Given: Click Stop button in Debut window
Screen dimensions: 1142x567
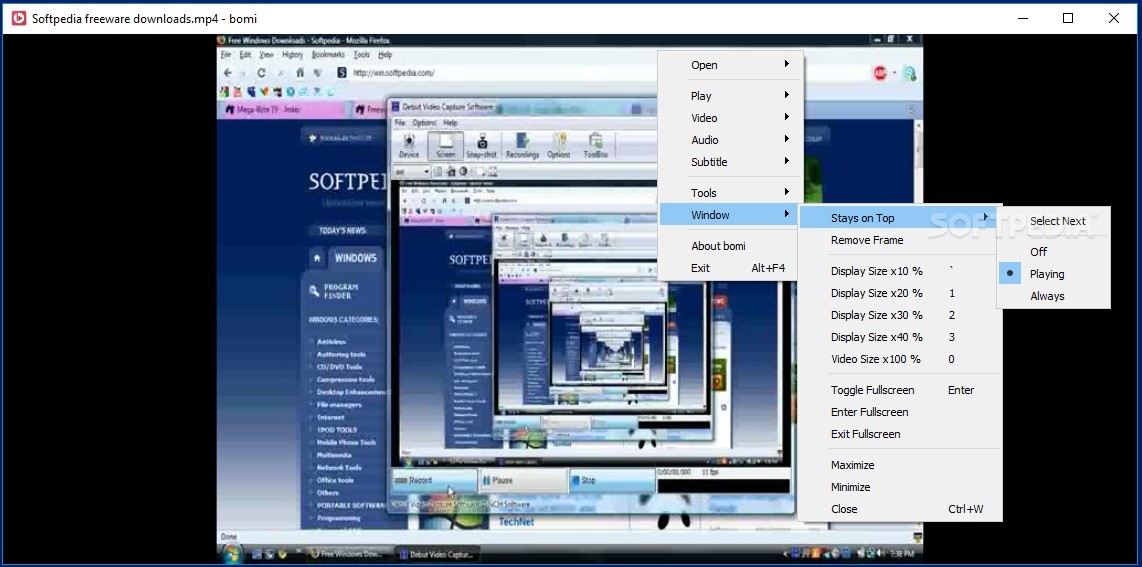Looking at the screenshot, I should [x=612, y=480].
